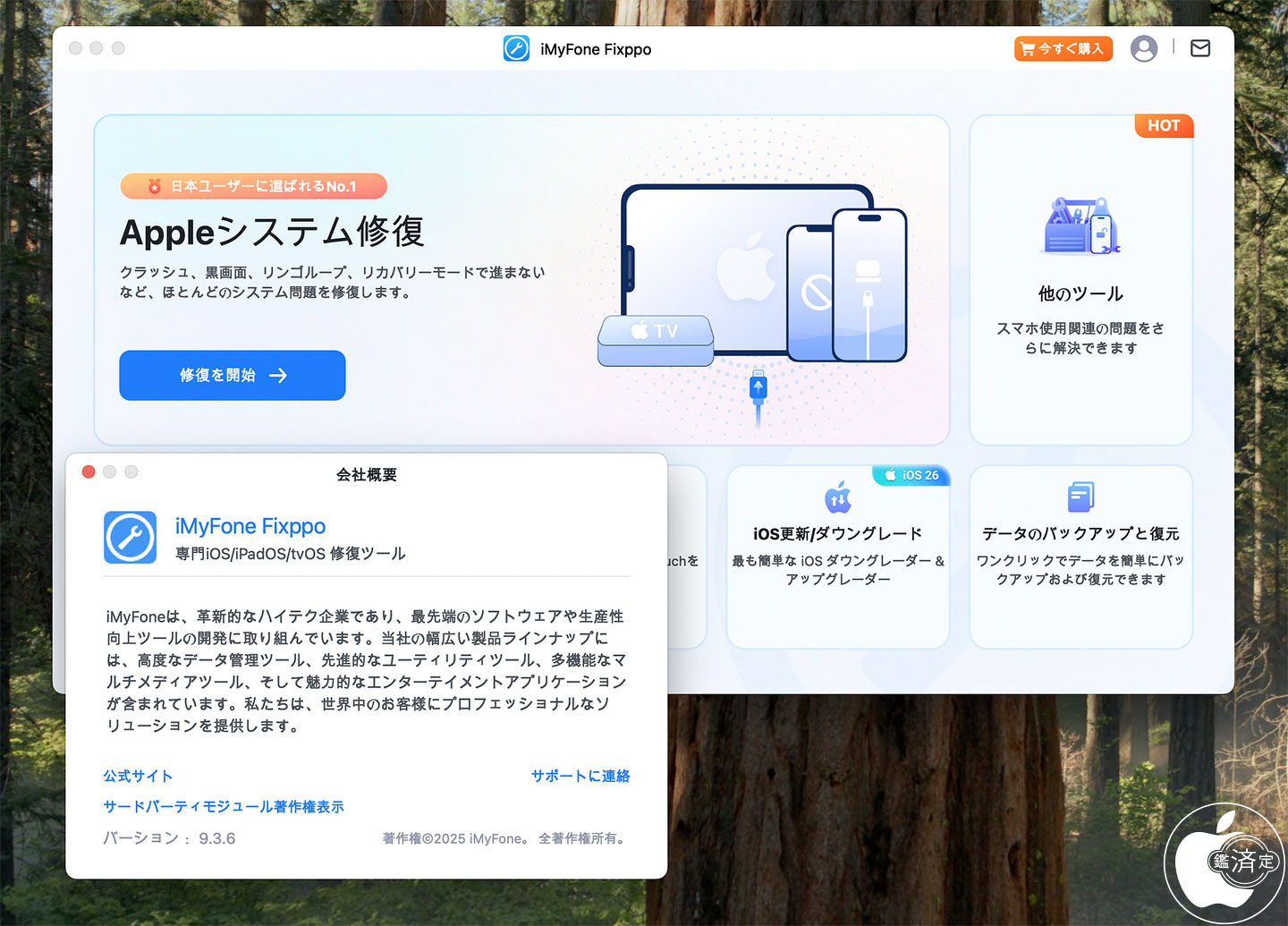Open the 公式サイト link
1288x926 pixels.
click(138, 776)
